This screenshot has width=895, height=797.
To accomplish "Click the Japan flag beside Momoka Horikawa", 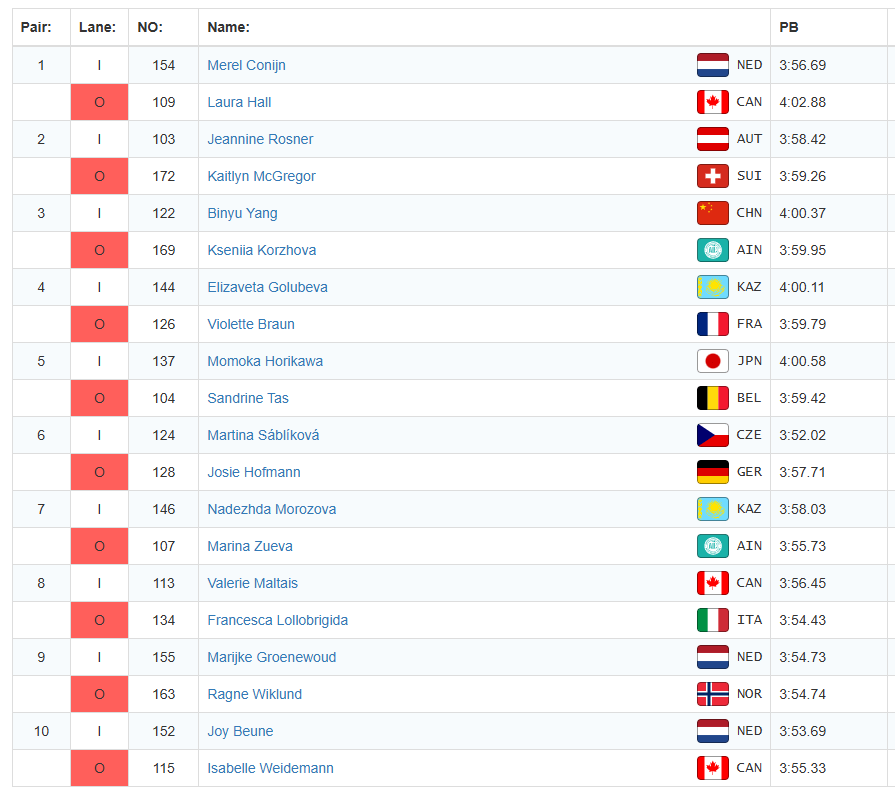I will coord(712,361).
